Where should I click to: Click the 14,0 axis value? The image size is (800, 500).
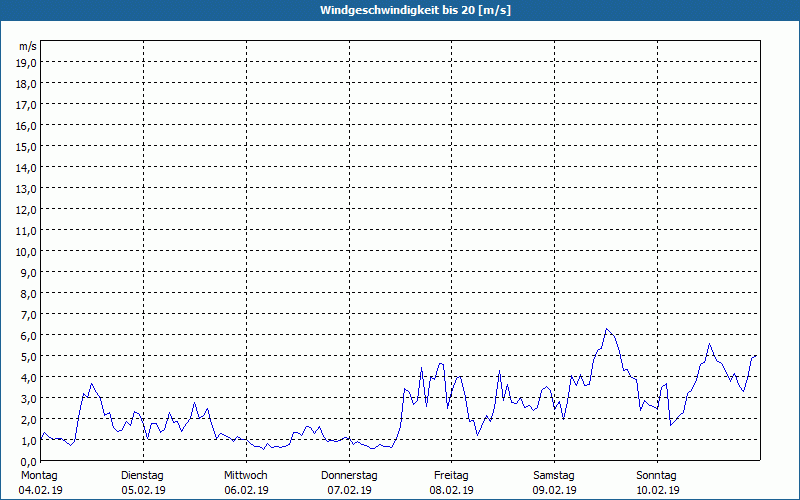(x=27, y=168)
